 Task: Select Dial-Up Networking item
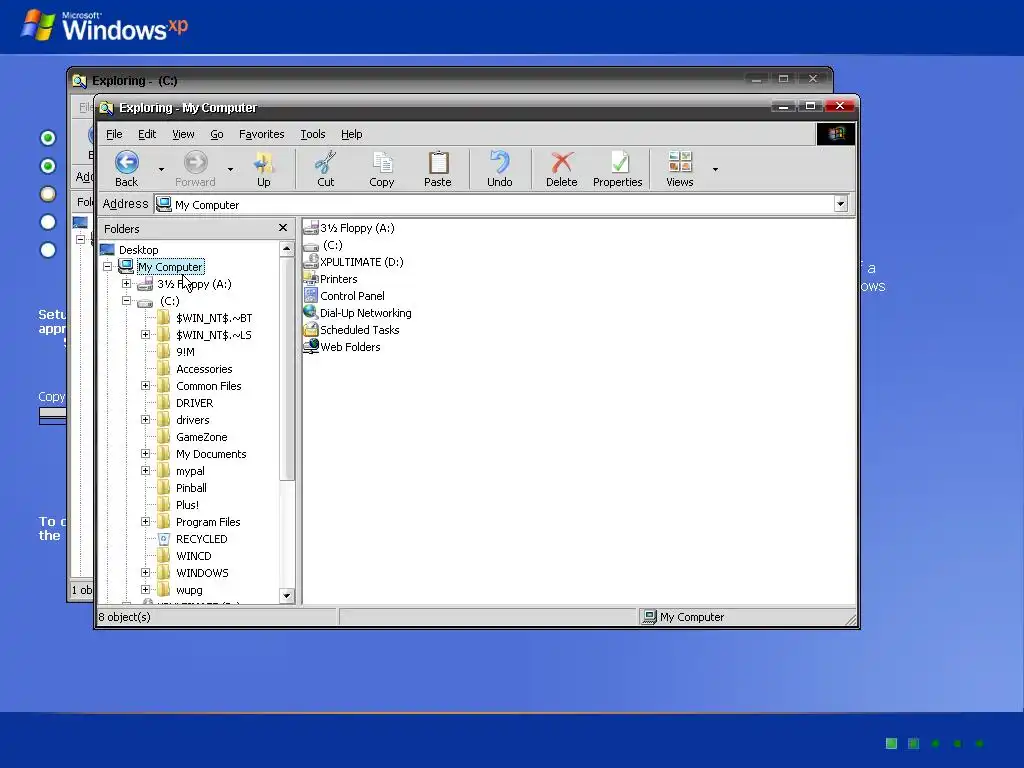[358, 313]
